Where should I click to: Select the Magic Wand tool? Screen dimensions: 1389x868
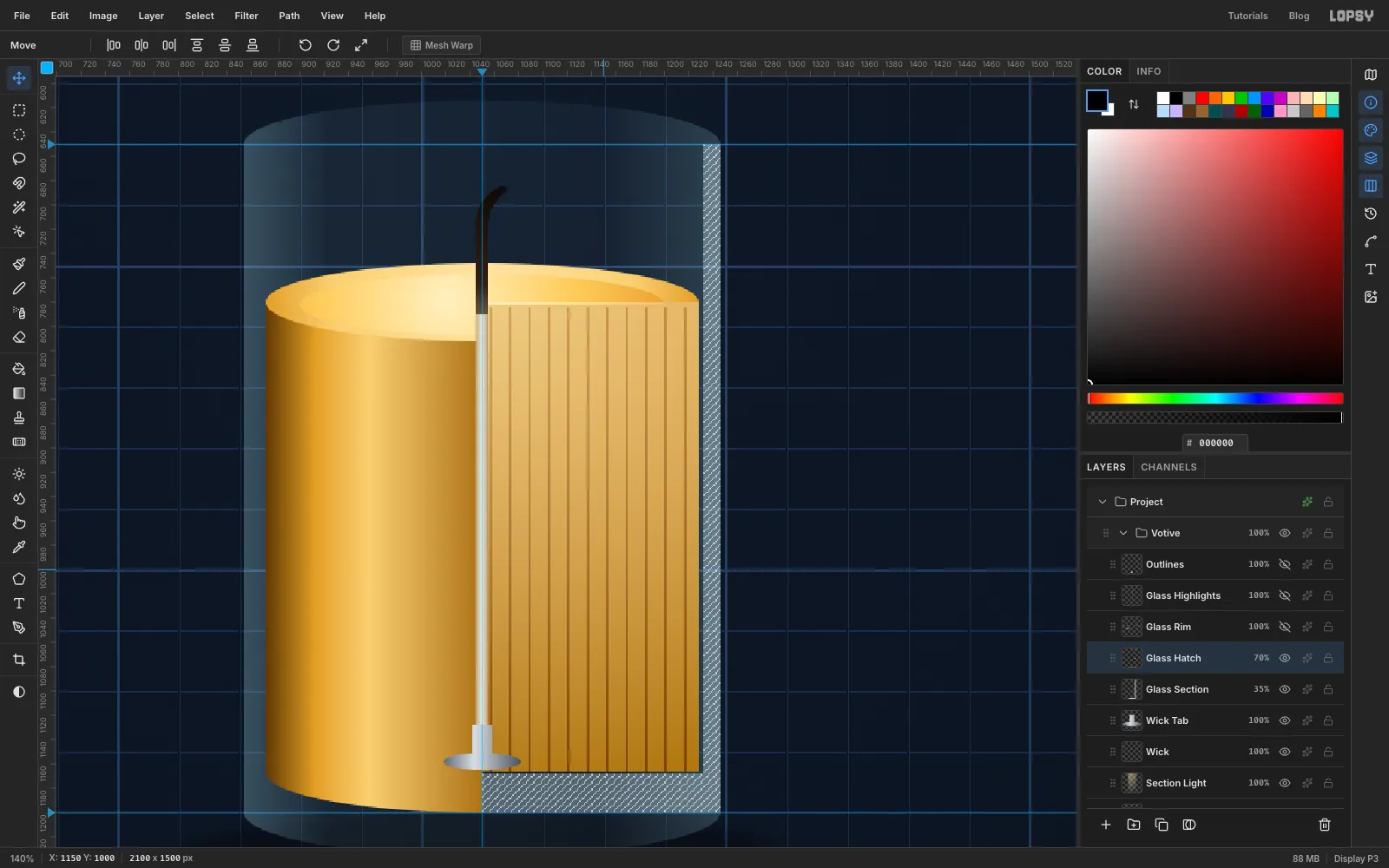19,207
